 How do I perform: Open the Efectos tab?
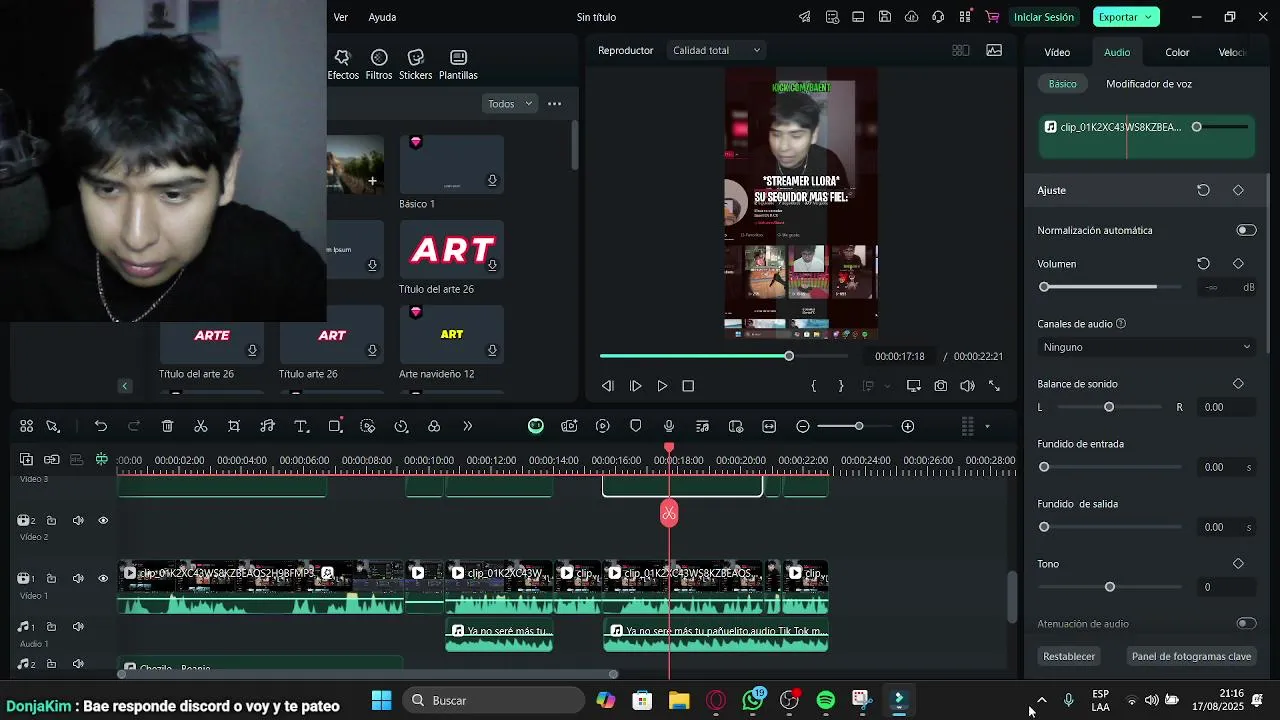pos(342,65)
